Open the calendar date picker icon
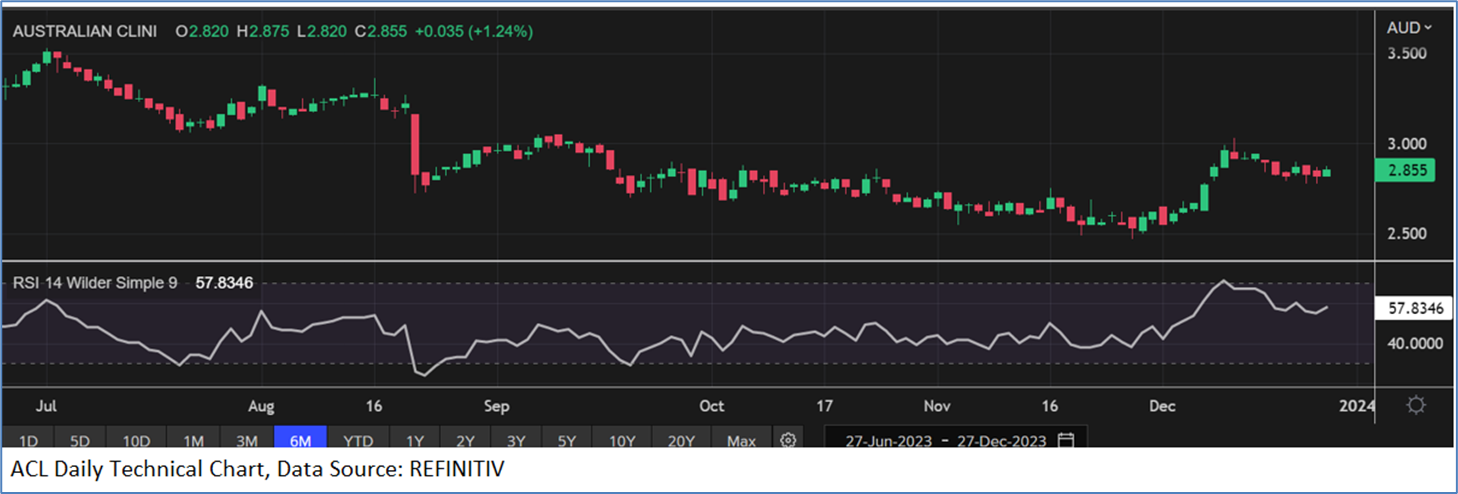Image resolution: width=1458 pixels, height=494 pixels. click(x=1066, y=440)
